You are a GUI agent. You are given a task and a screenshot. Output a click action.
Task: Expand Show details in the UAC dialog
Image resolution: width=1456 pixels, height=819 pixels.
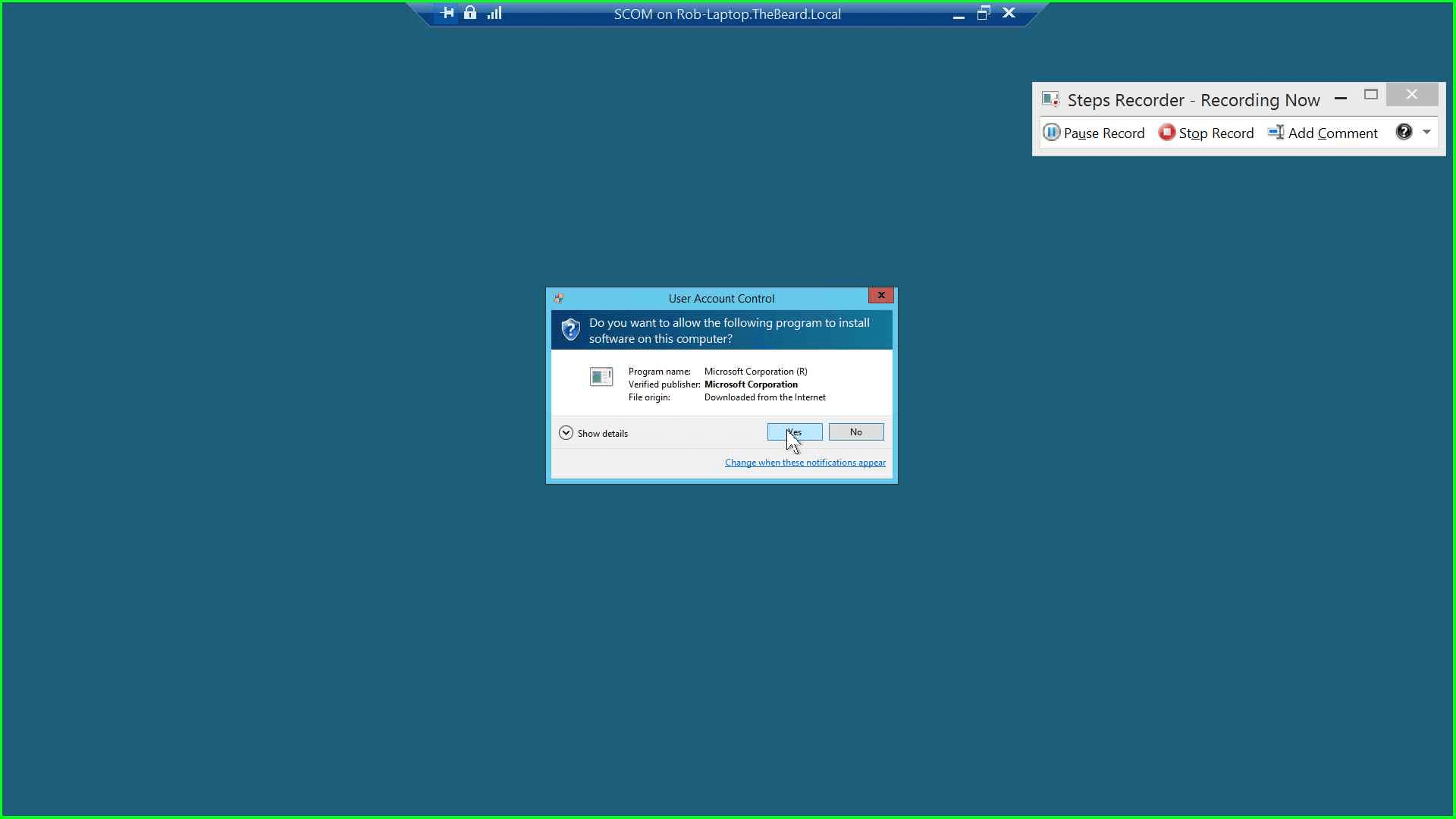[x=593, y=433]
